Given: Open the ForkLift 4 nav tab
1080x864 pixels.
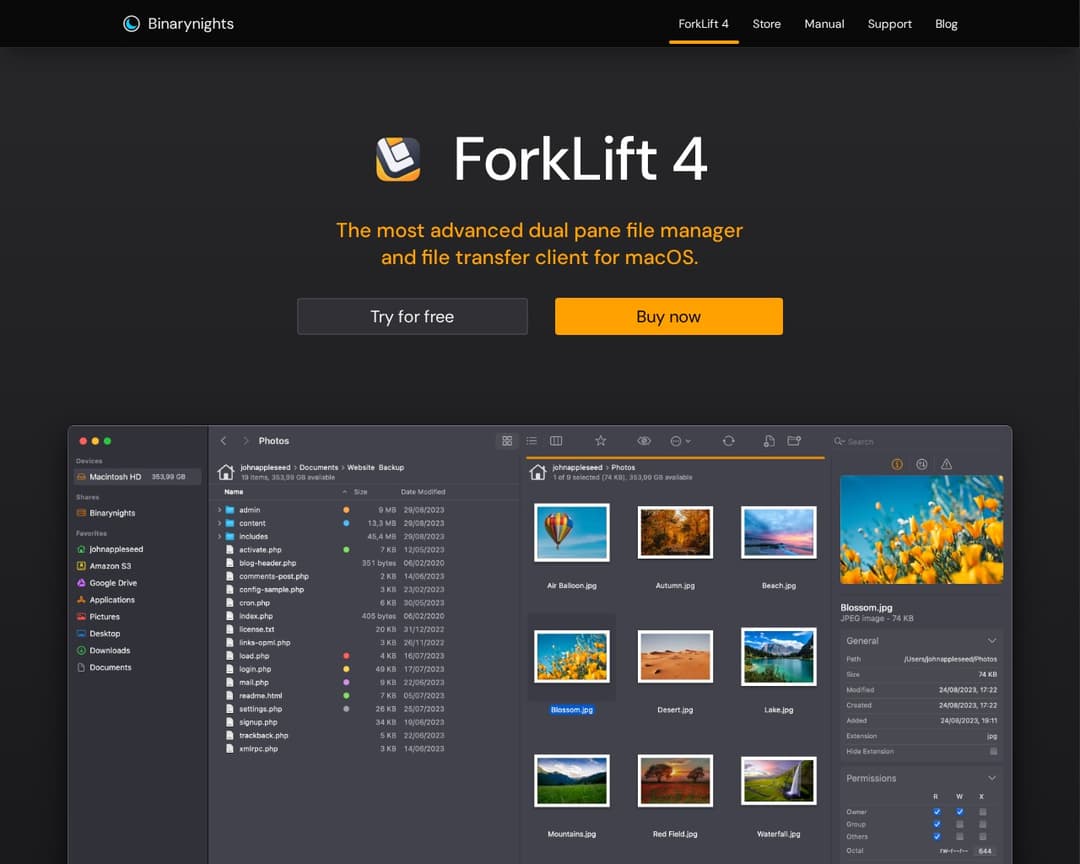Looking at the screenshot, I should (x=703, y=24).
